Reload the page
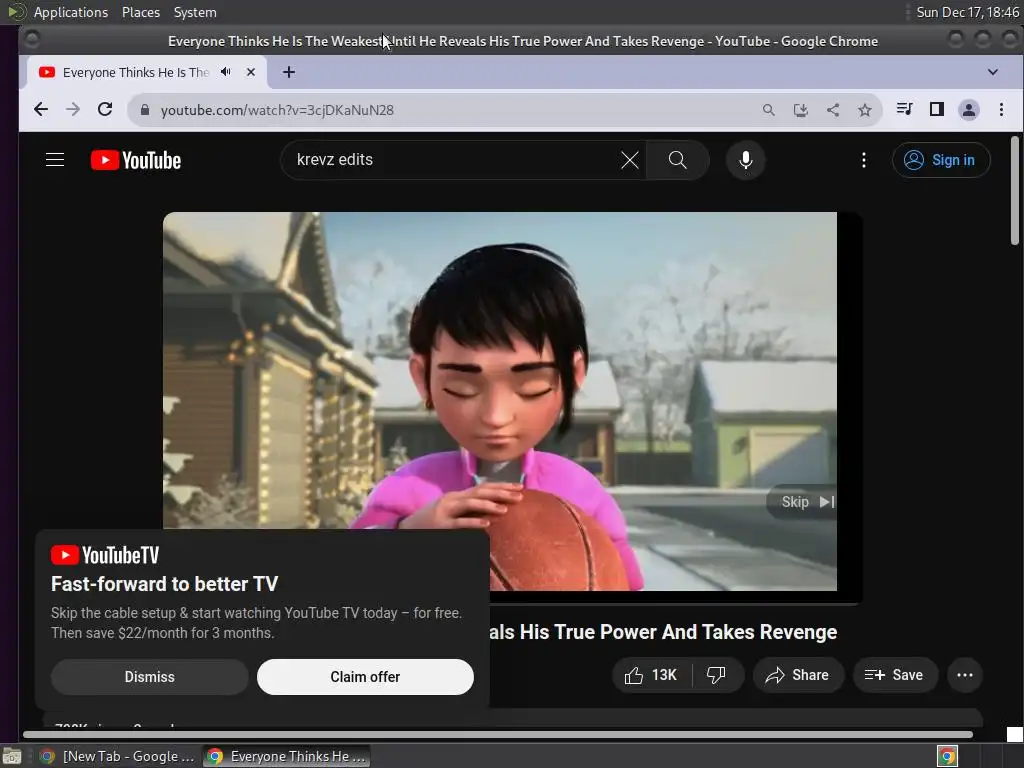Image resolution: width=1024 pixels, height=768 pixels. coord(105,110)
